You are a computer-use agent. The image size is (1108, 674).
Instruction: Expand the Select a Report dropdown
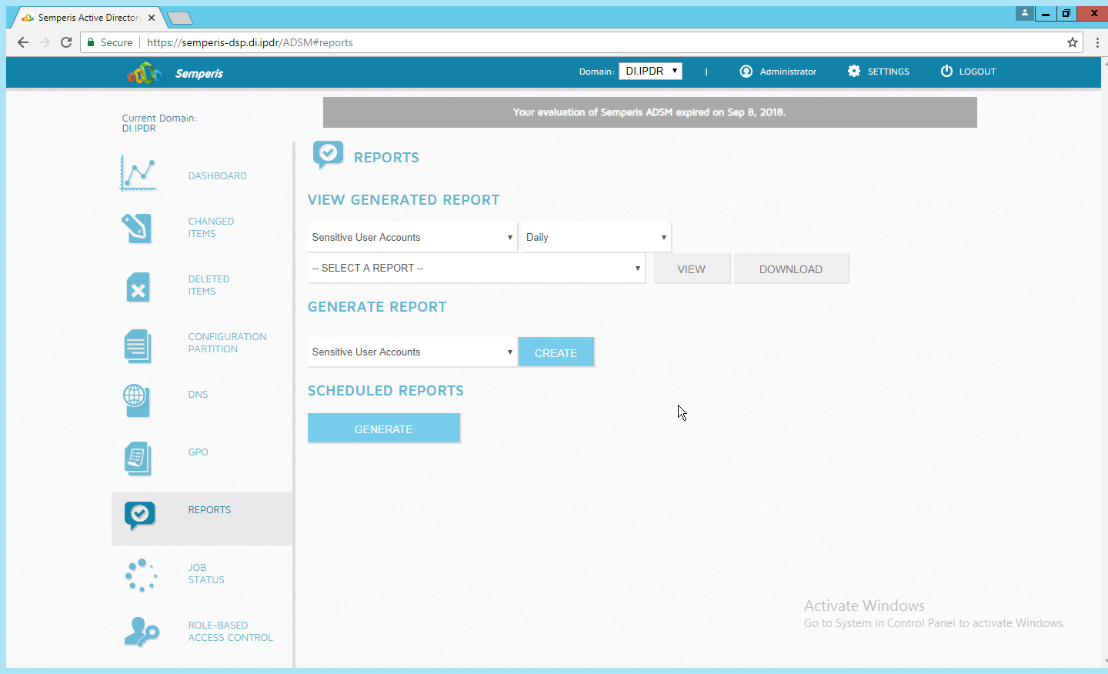(x=476, y=269)
